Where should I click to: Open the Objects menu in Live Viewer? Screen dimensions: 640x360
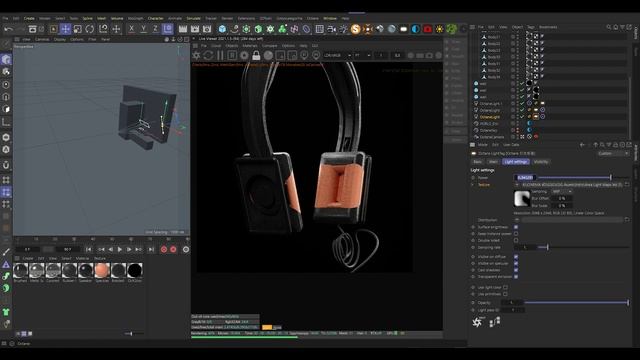(231, 46)
